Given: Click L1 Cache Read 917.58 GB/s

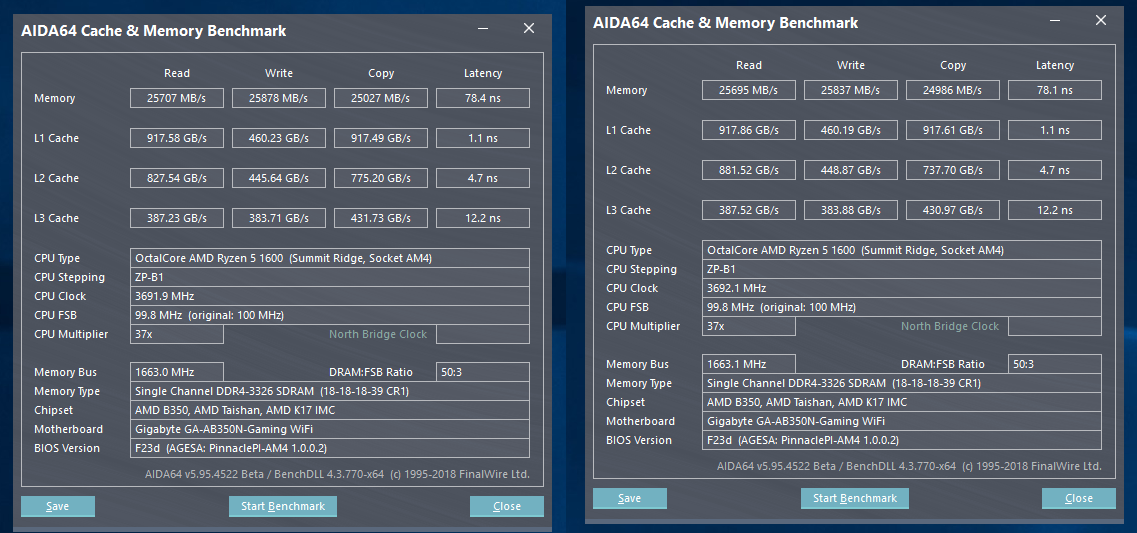Looking at the screenshot, I should (x=177, y=138).
